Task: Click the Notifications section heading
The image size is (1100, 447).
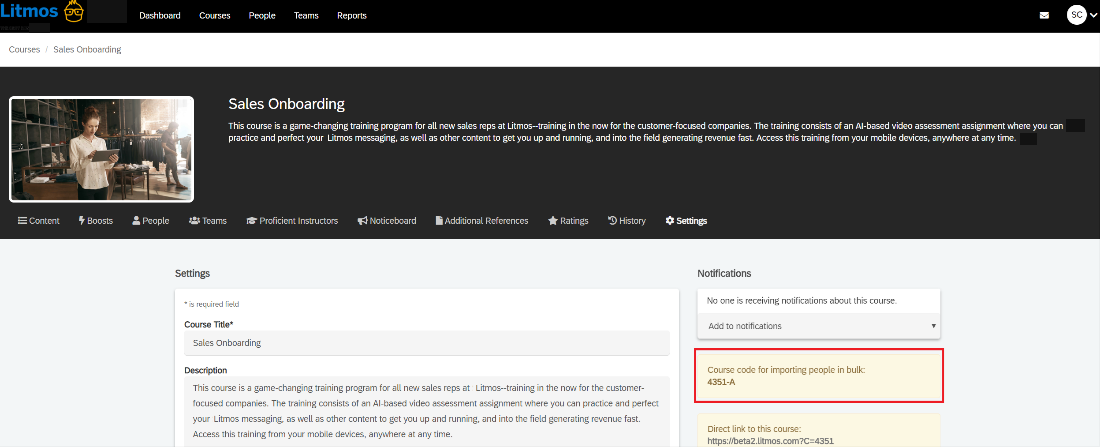Action: (x=724, y=273)
